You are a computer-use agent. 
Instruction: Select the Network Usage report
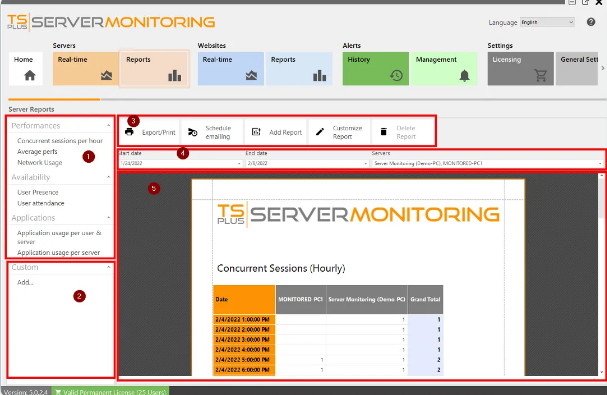[40, 163]
